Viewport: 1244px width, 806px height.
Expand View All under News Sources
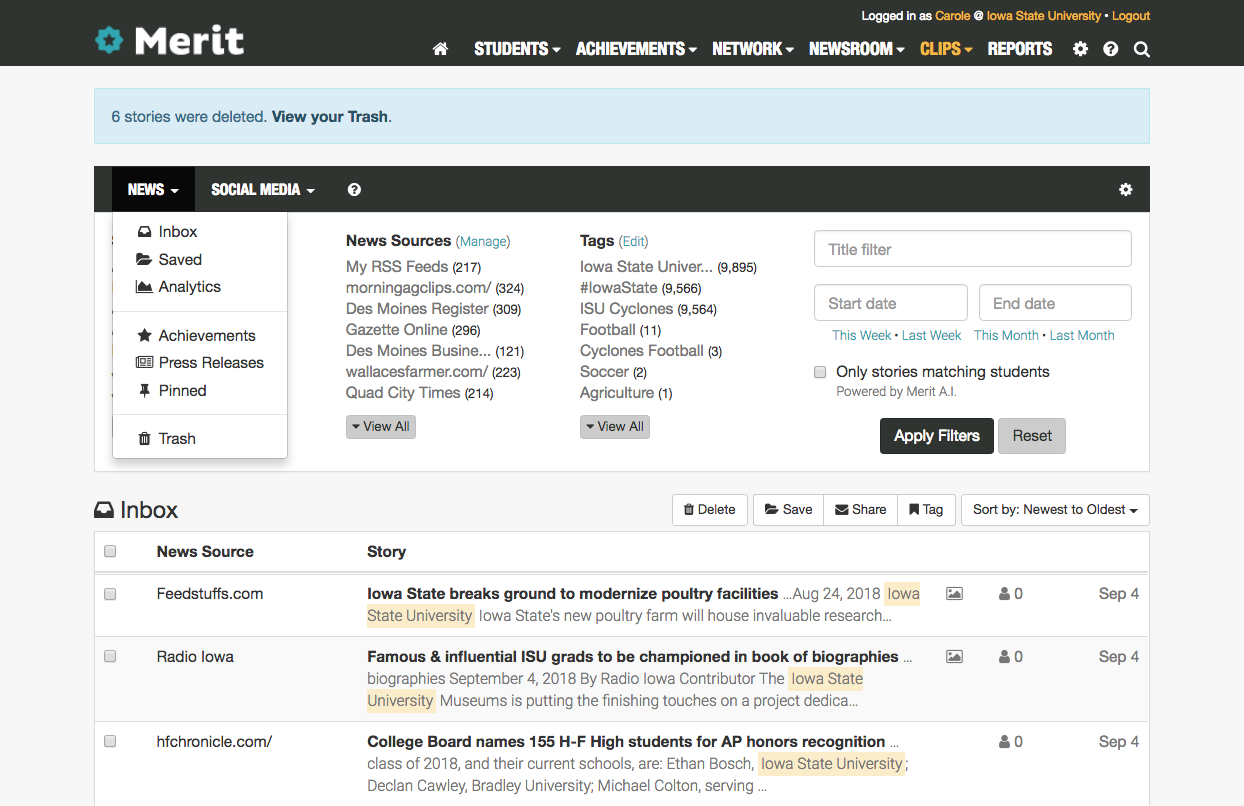point(380,427)
